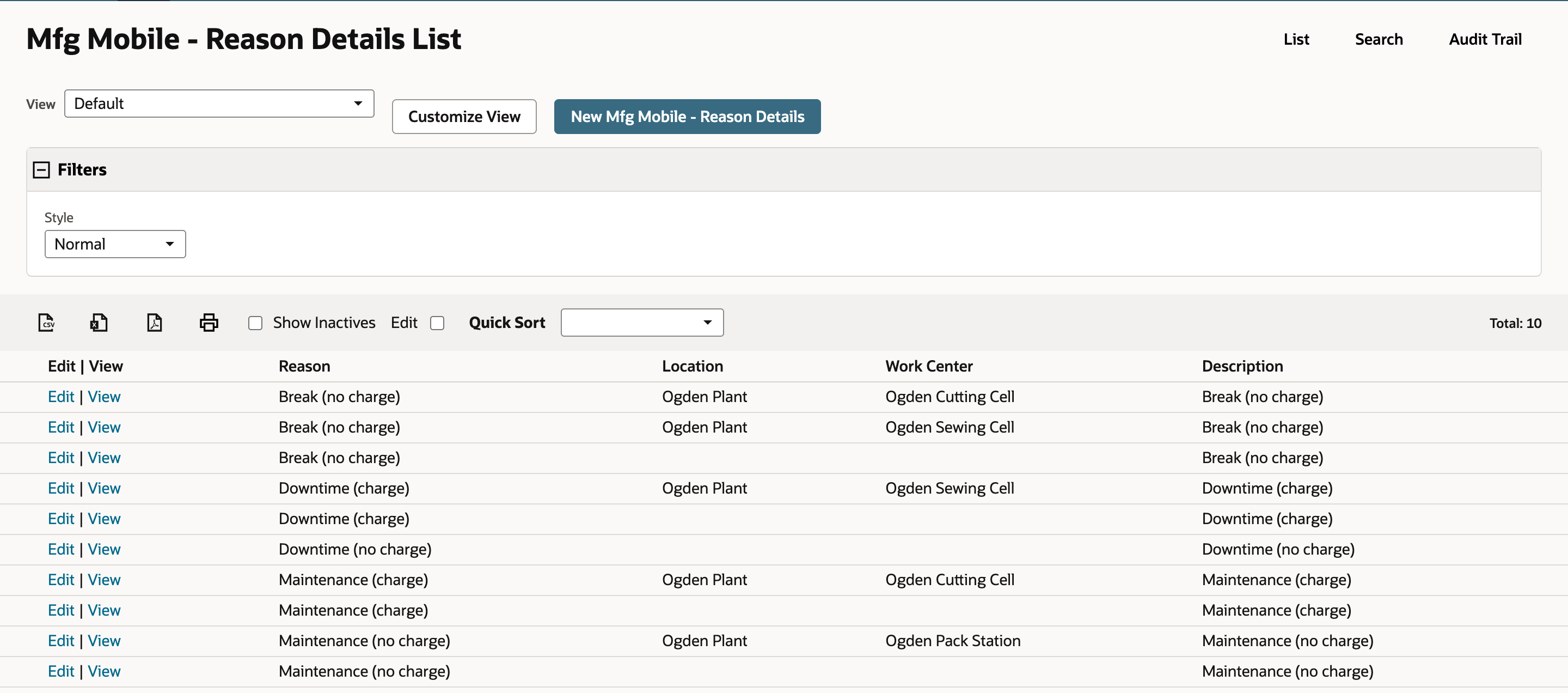This screenshot has height=693, width=1568.
Task: Export the list as PDF
Action: coord(155,322)
